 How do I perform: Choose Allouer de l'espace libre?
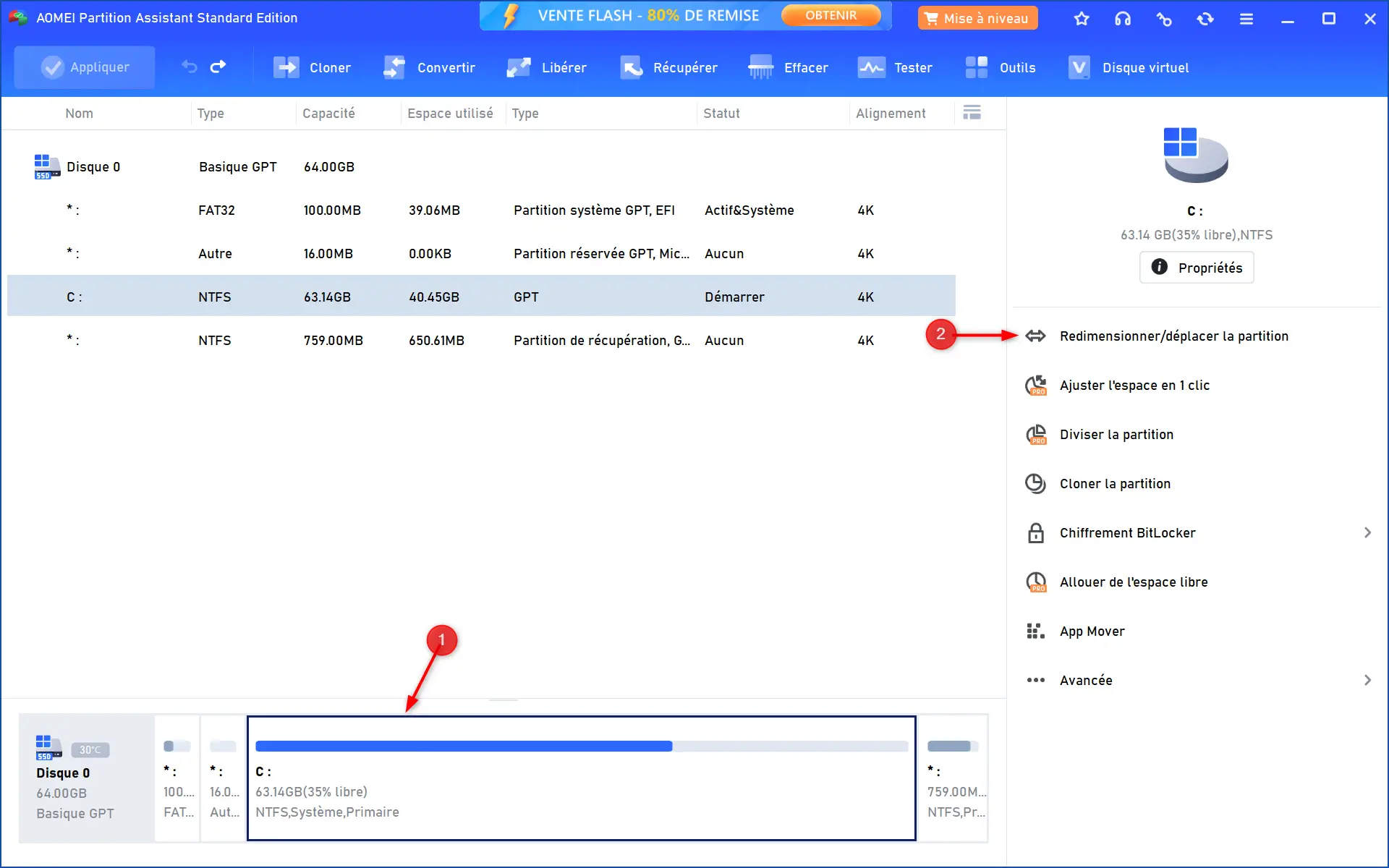click(1134, 582)
